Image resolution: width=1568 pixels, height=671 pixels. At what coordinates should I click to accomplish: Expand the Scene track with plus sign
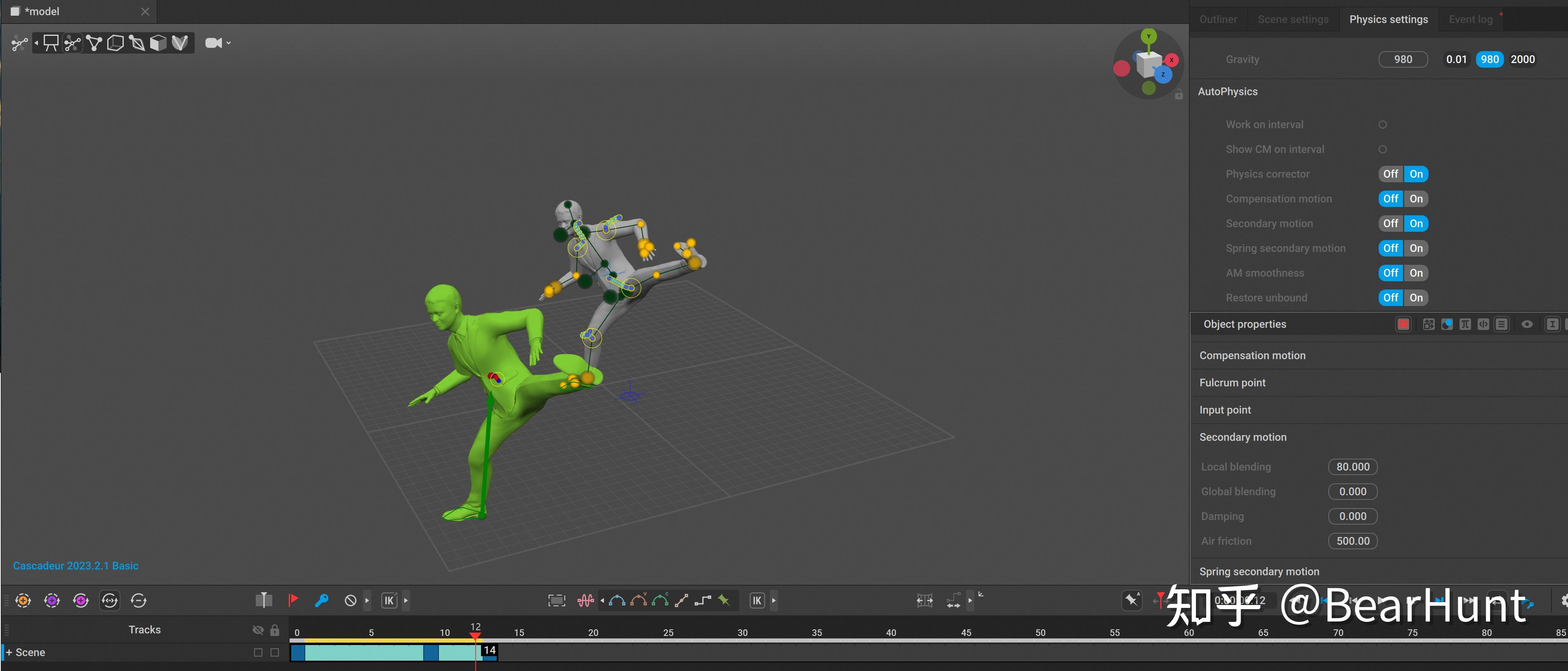pos(9,652)
